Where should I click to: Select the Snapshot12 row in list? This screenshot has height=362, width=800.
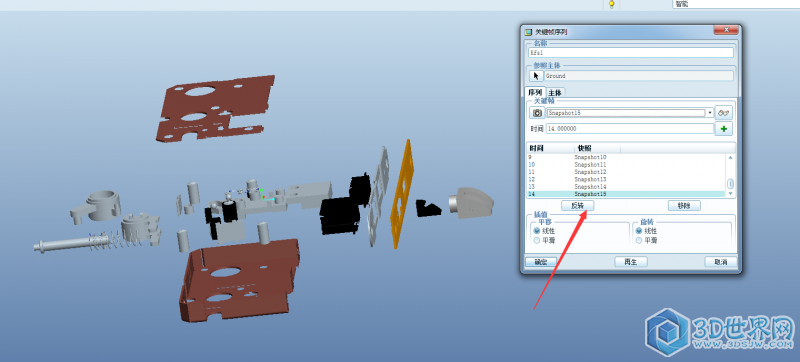[626, 172]
